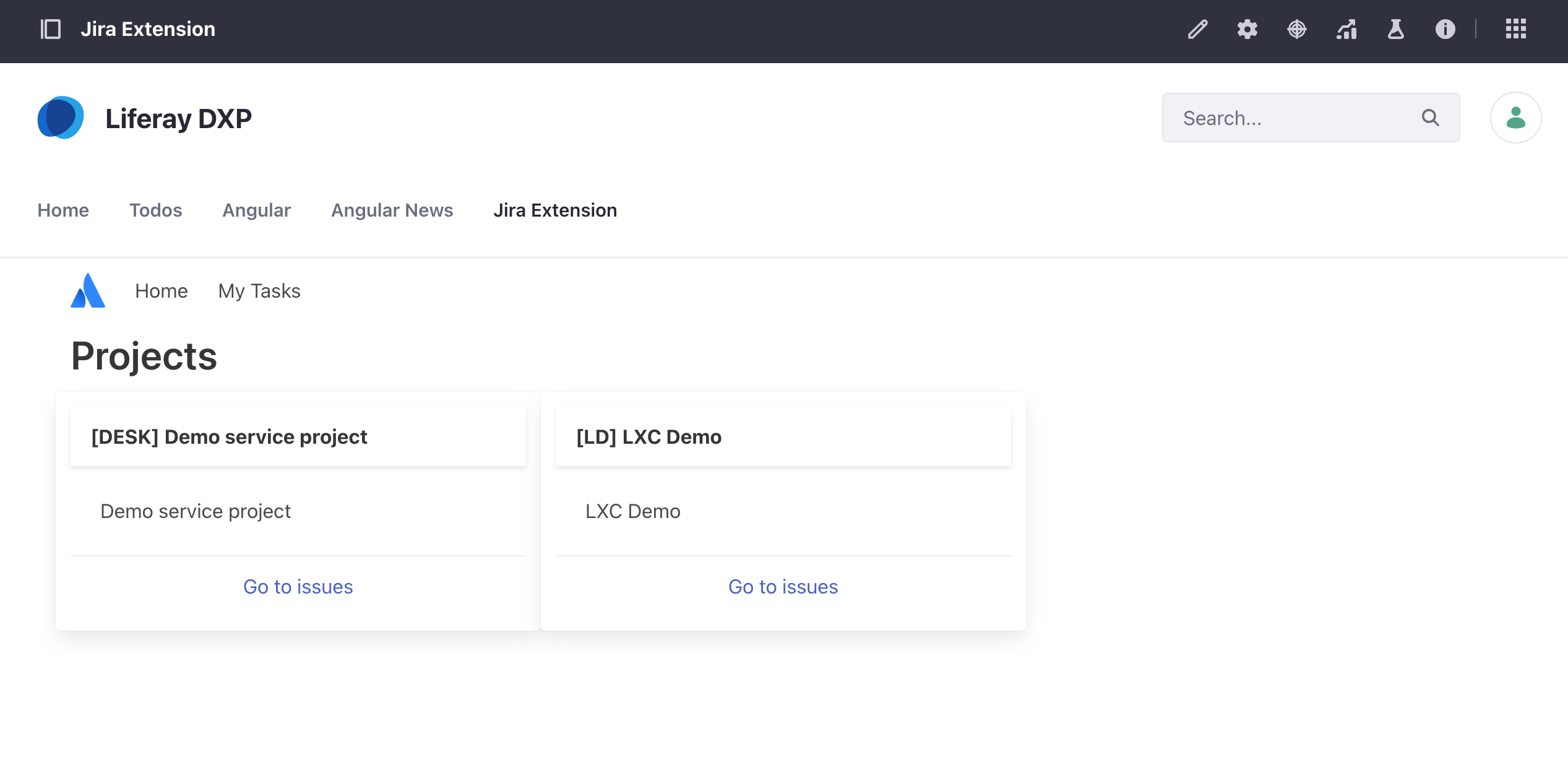Open page configuration gear icon
Viewport: 1568px width, 760px height.
pyautogui.click(x=1247, y=29)
